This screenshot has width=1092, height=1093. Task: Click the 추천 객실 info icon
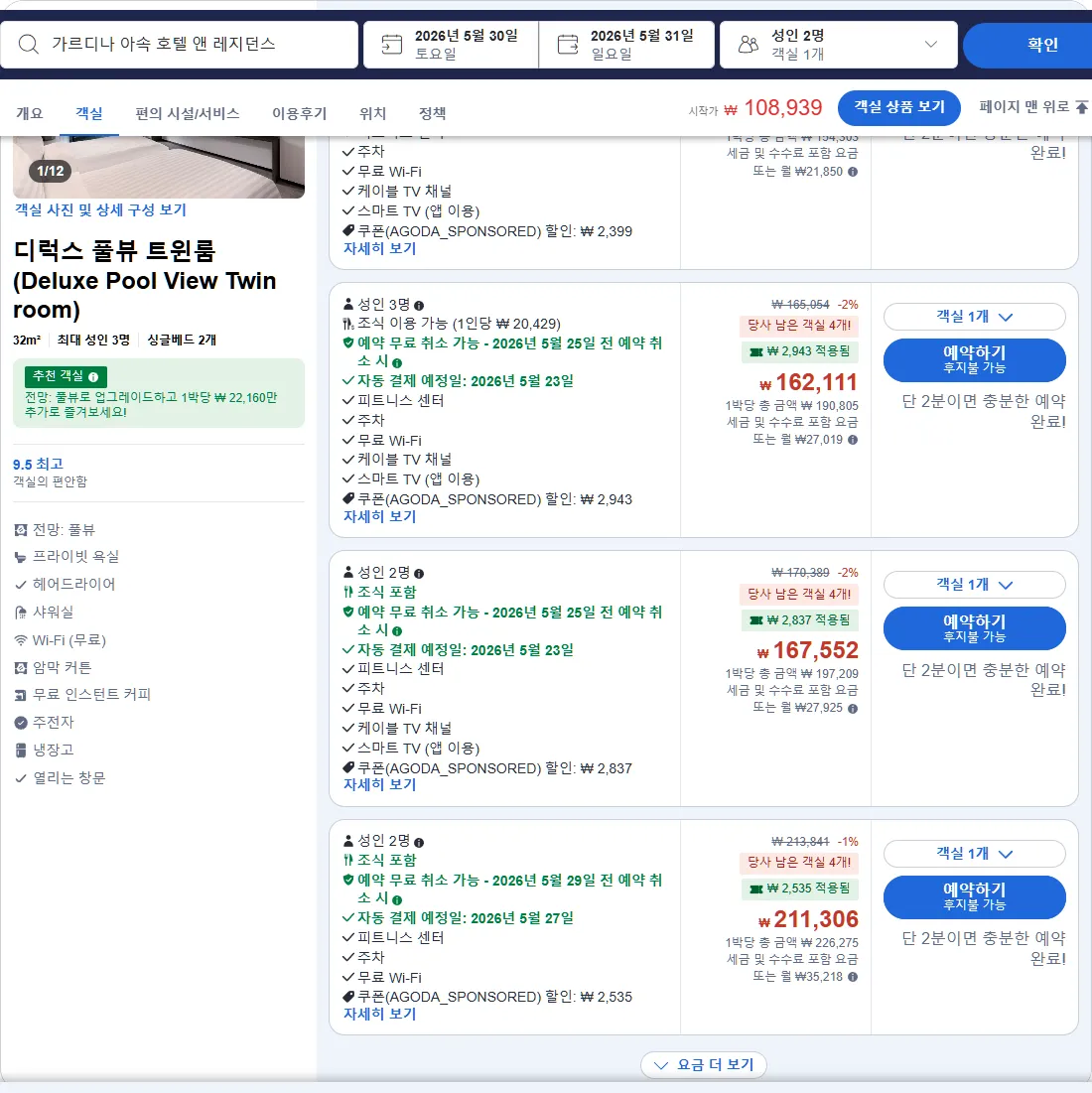(x=93, y=377)
